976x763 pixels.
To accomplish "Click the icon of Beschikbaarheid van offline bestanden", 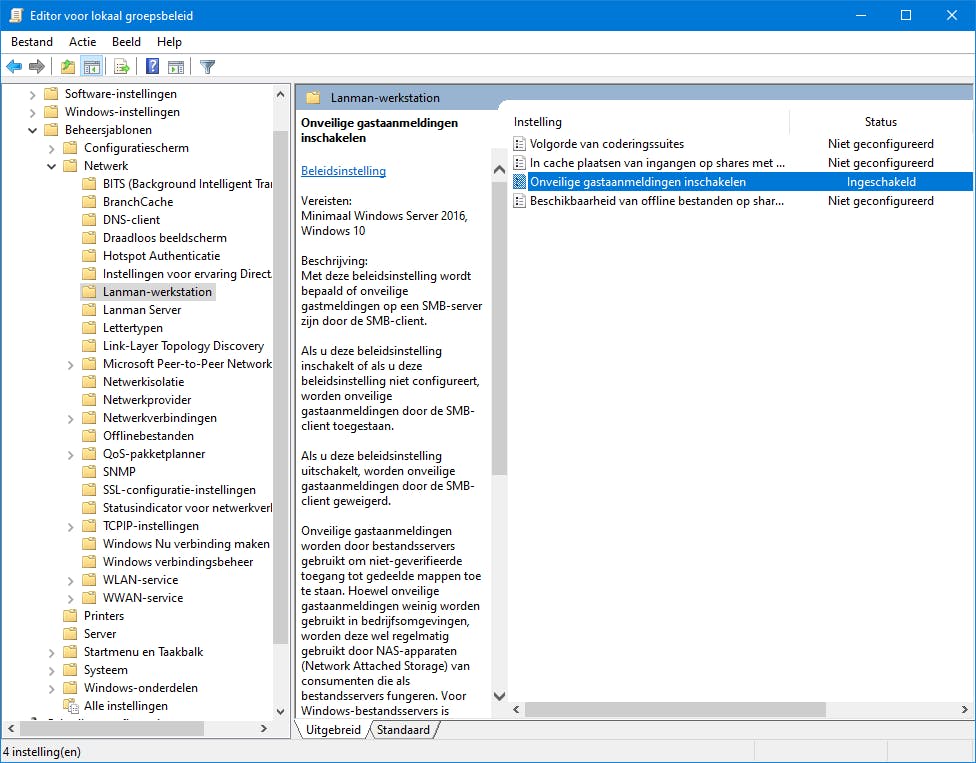I will (x=519, y=201).
